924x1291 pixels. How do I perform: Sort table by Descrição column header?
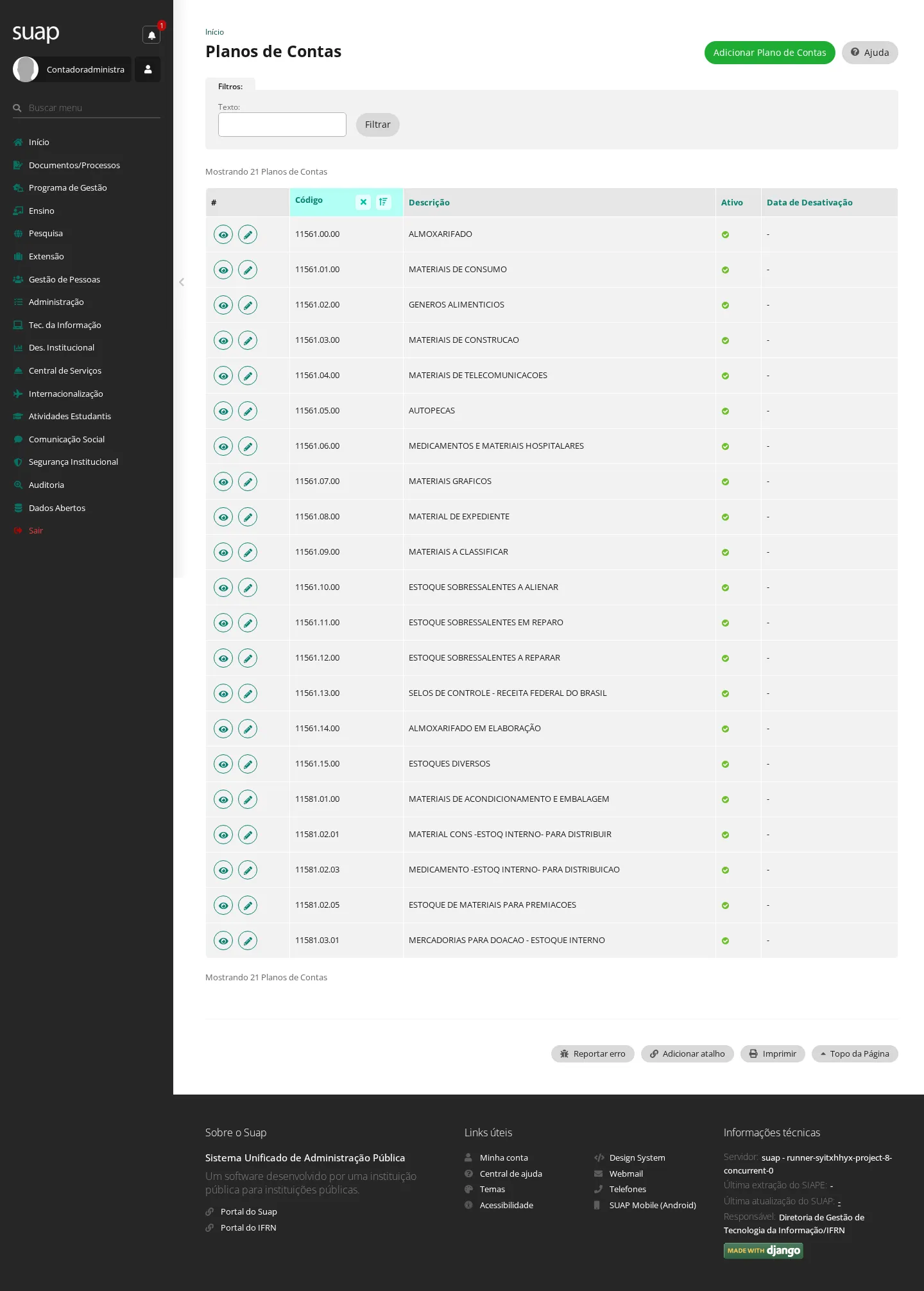pos(429,202)
